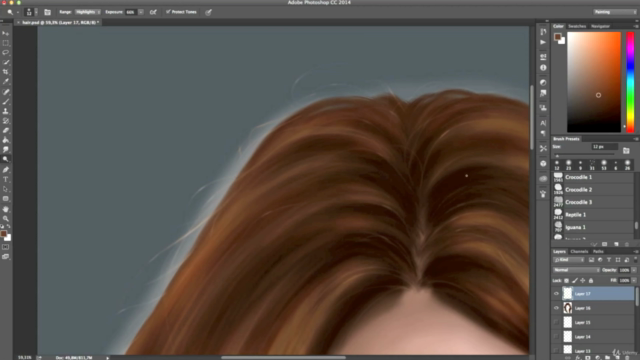Open the Paragraph panel icon

point(543,133)
